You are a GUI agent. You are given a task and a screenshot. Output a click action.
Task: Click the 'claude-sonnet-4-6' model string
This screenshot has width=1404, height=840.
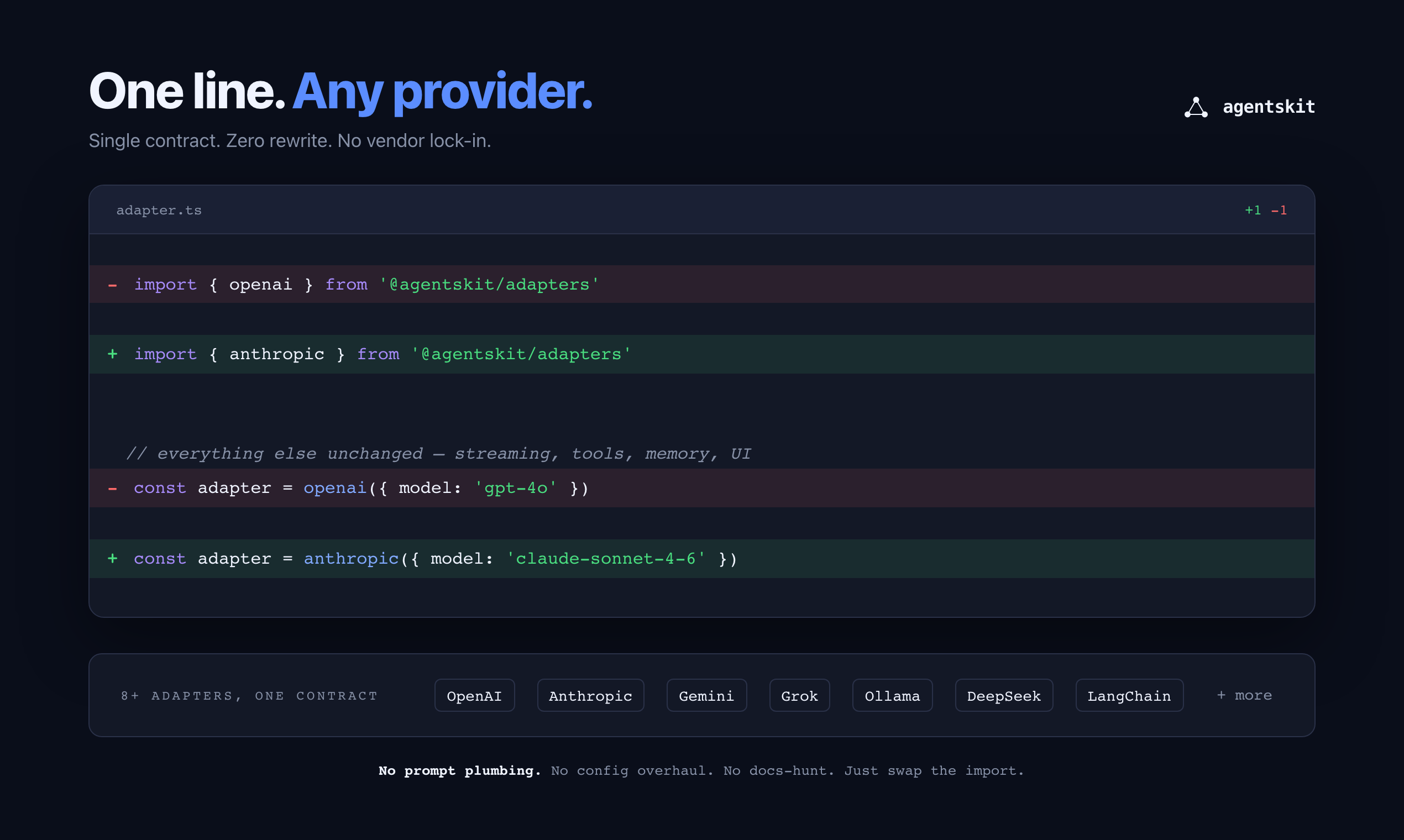click(x=606, y=559)
